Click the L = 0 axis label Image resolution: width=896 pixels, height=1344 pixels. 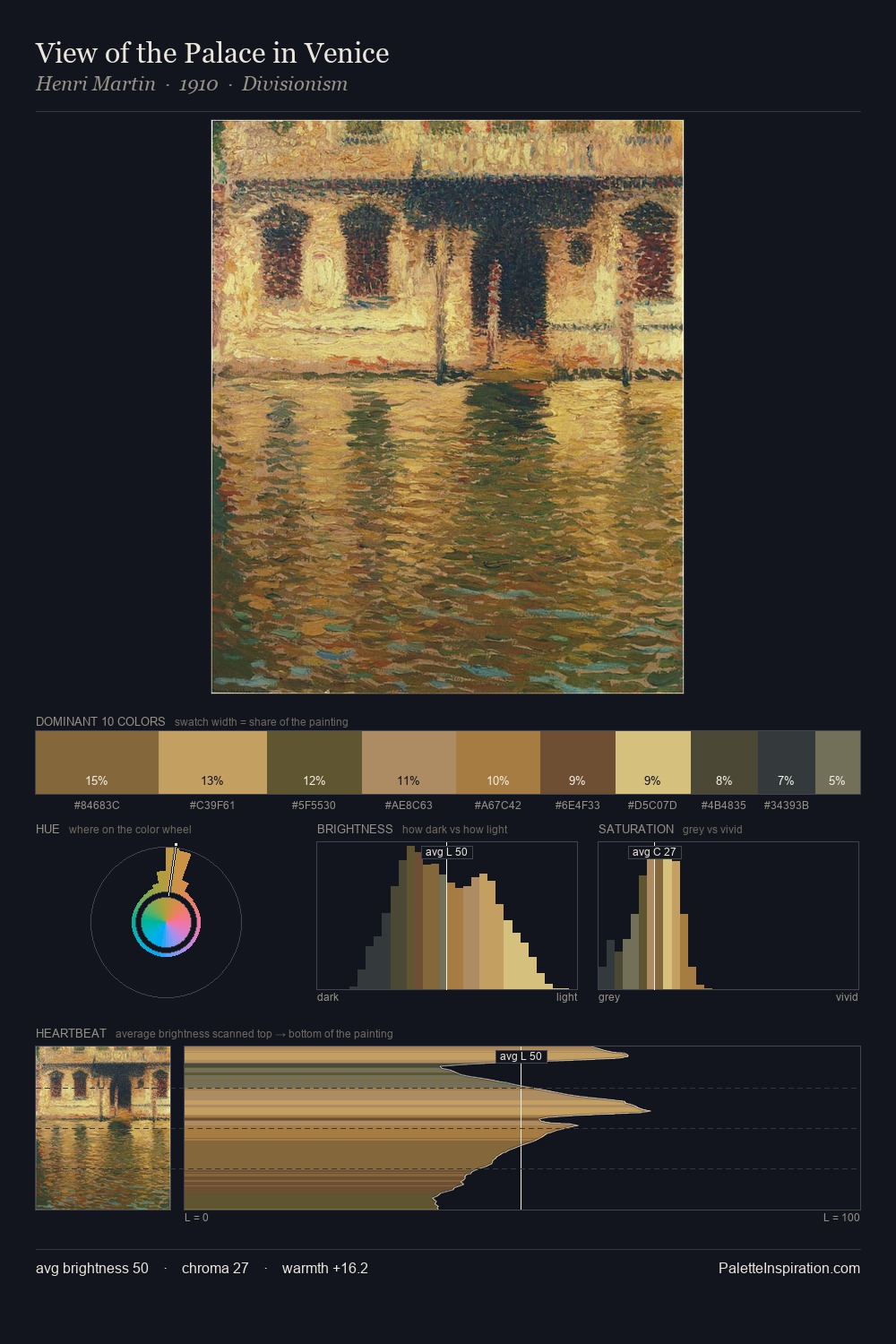(x=196, y=1218)
